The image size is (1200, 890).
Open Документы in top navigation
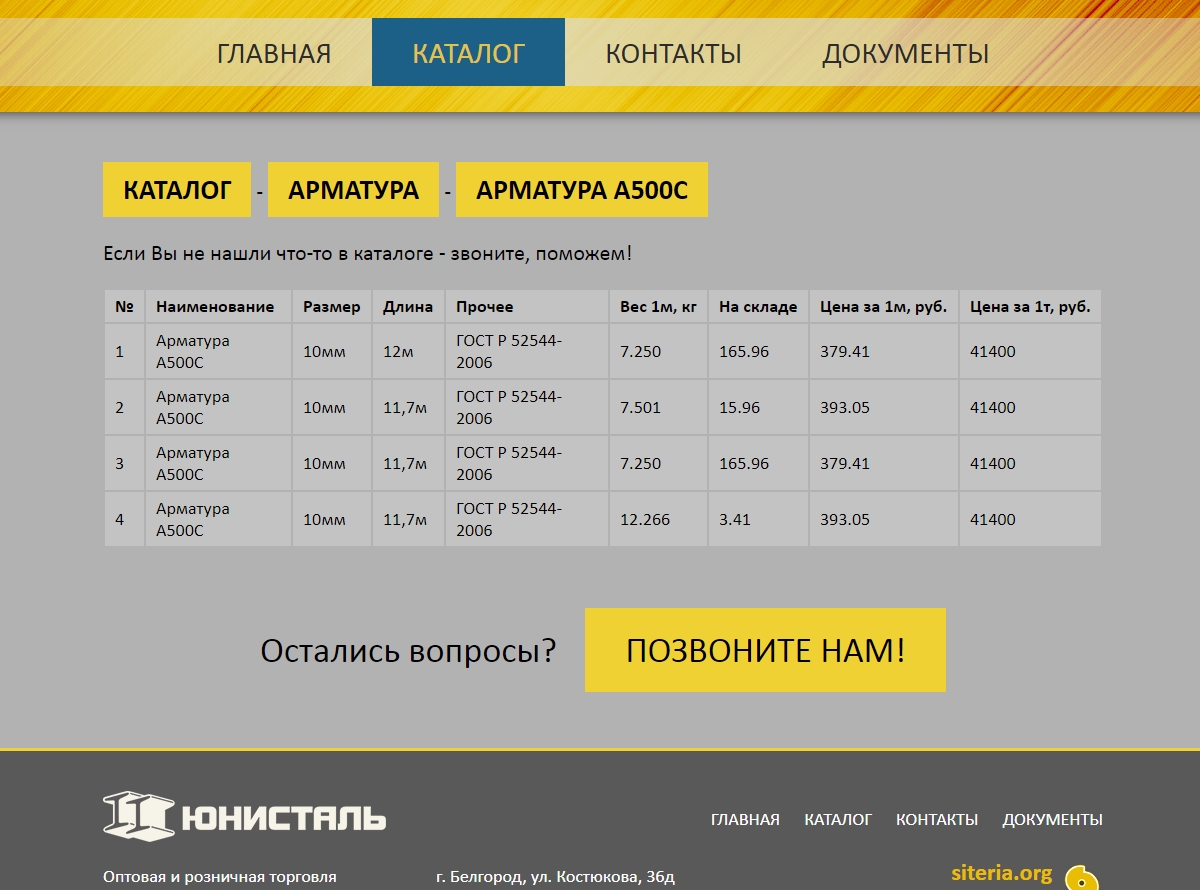tap(905, 53)
